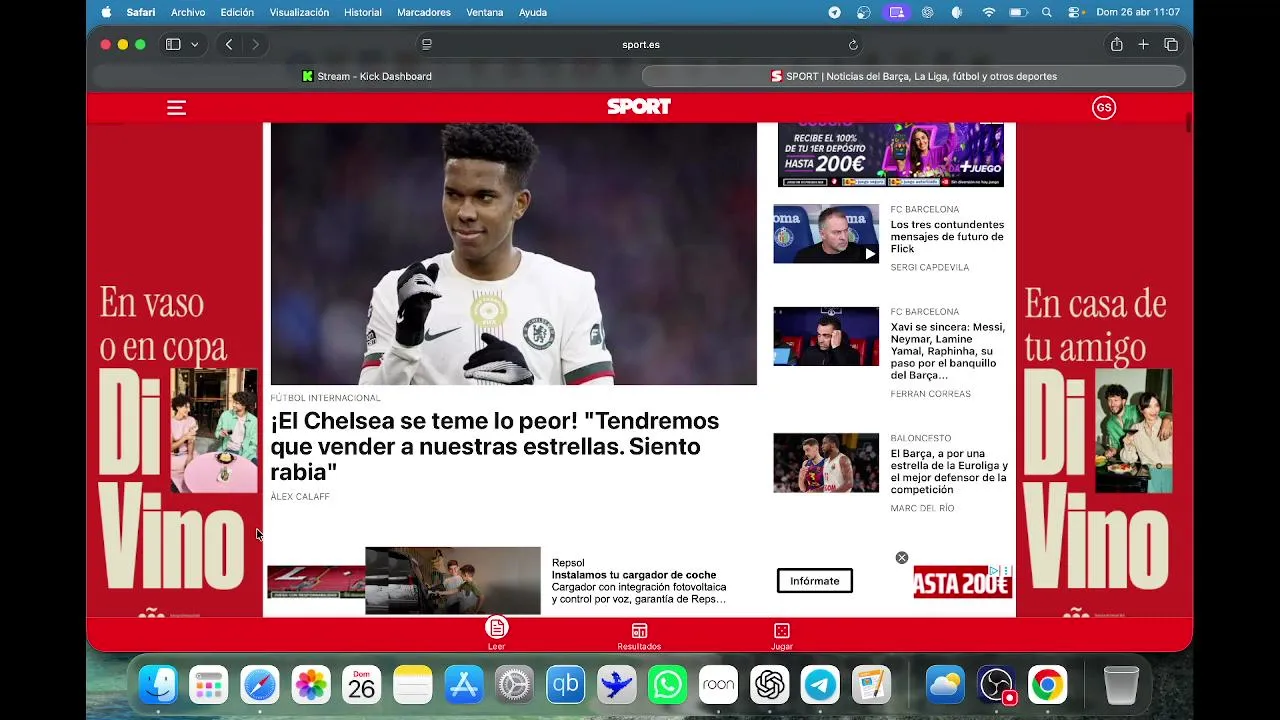
Task: Go forward in Safari history
Action: (255, 44)
